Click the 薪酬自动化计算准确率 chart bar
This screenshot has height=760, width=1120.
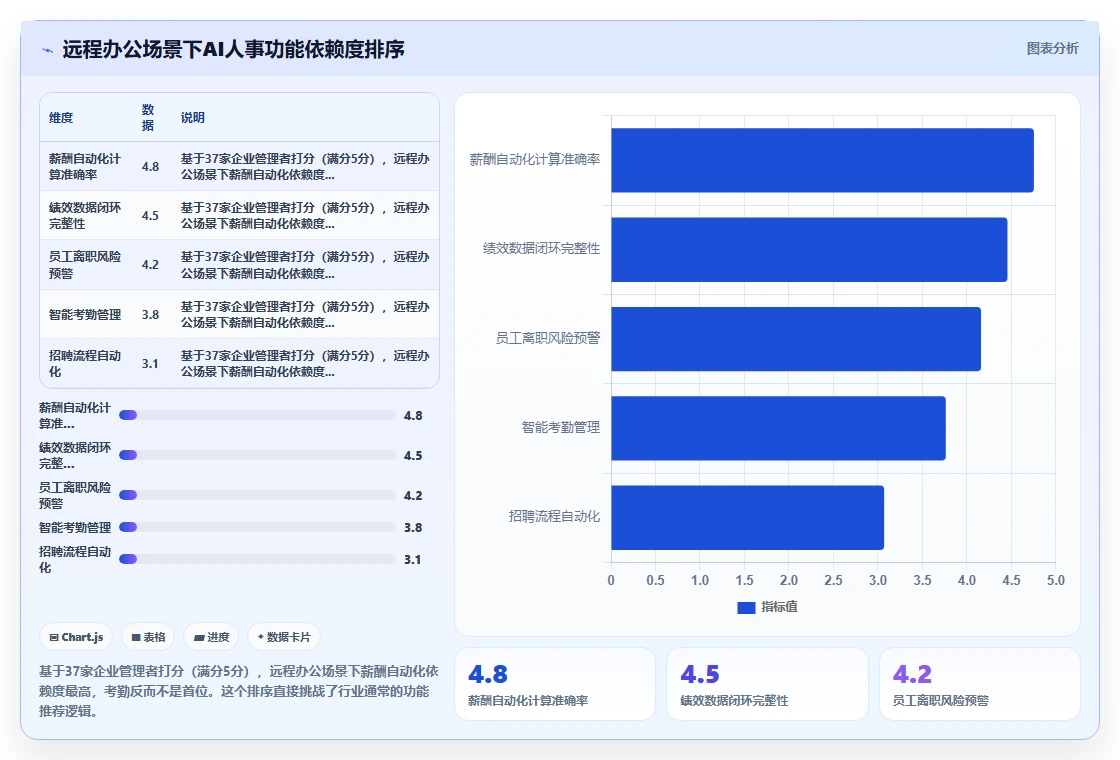822,160
